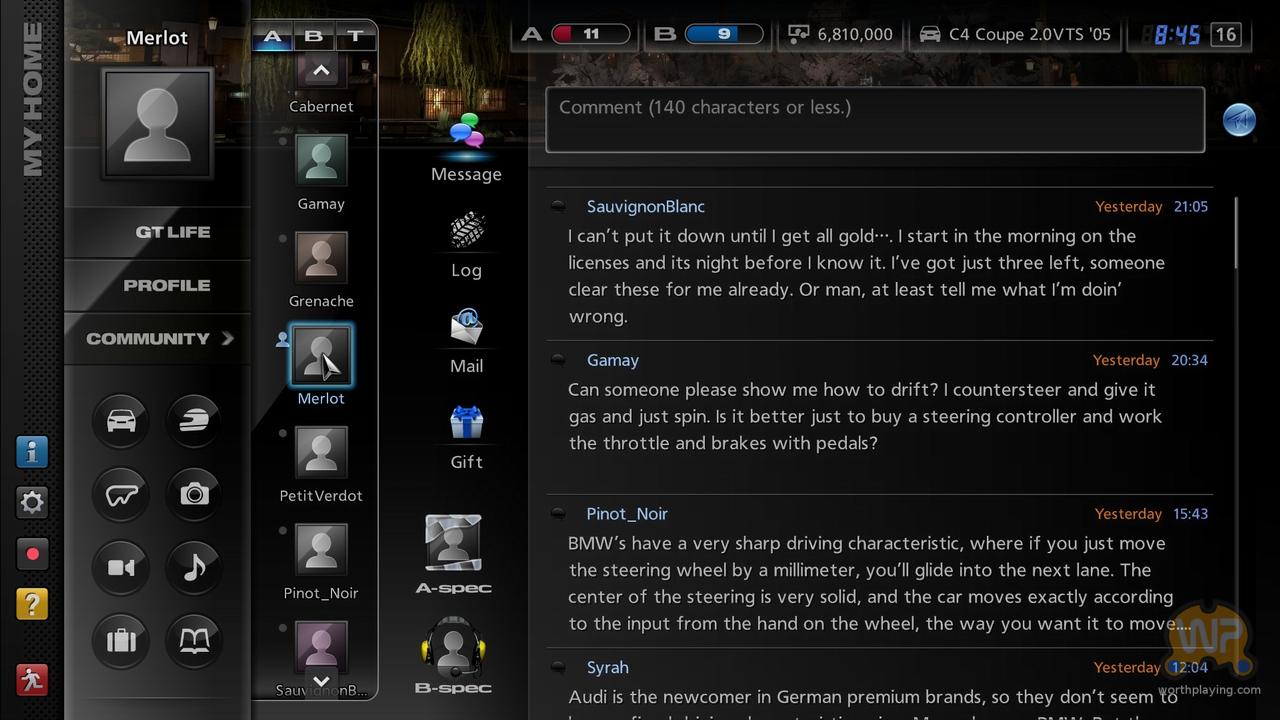Click the blue send comment button

pos(1239,120)
